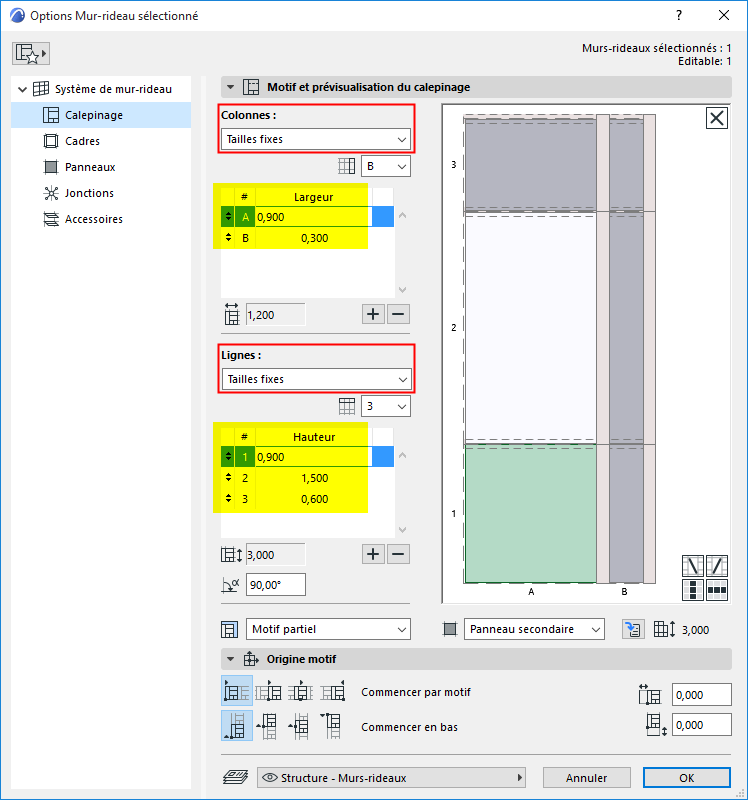The height and width of the screenshot is (800, 748).
Task: Click gray panel A3 in preview
Action: 531,164
